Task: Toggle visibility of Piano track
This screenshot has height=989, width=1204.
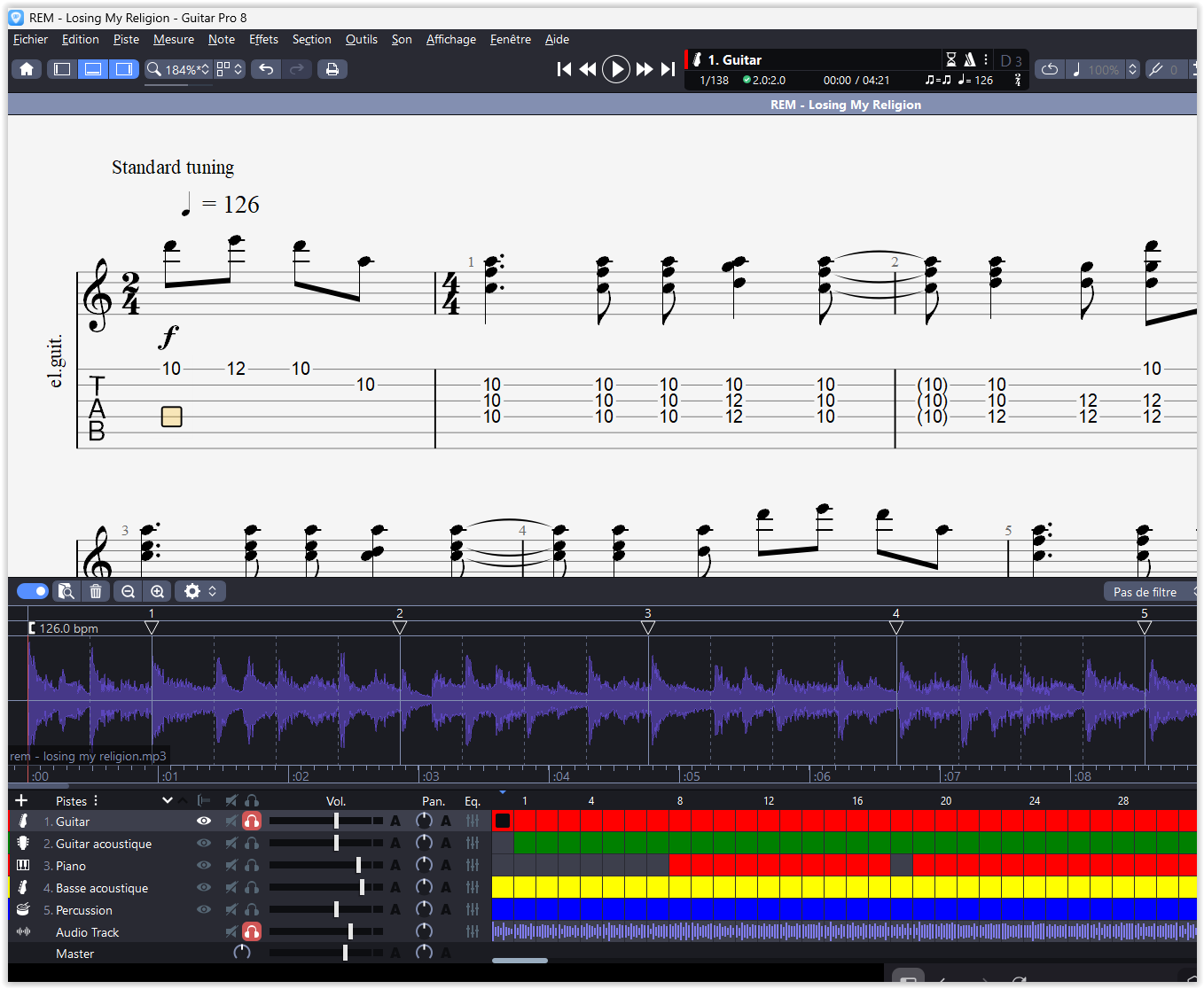Action: pyautogui.click(x=204, y=866)
